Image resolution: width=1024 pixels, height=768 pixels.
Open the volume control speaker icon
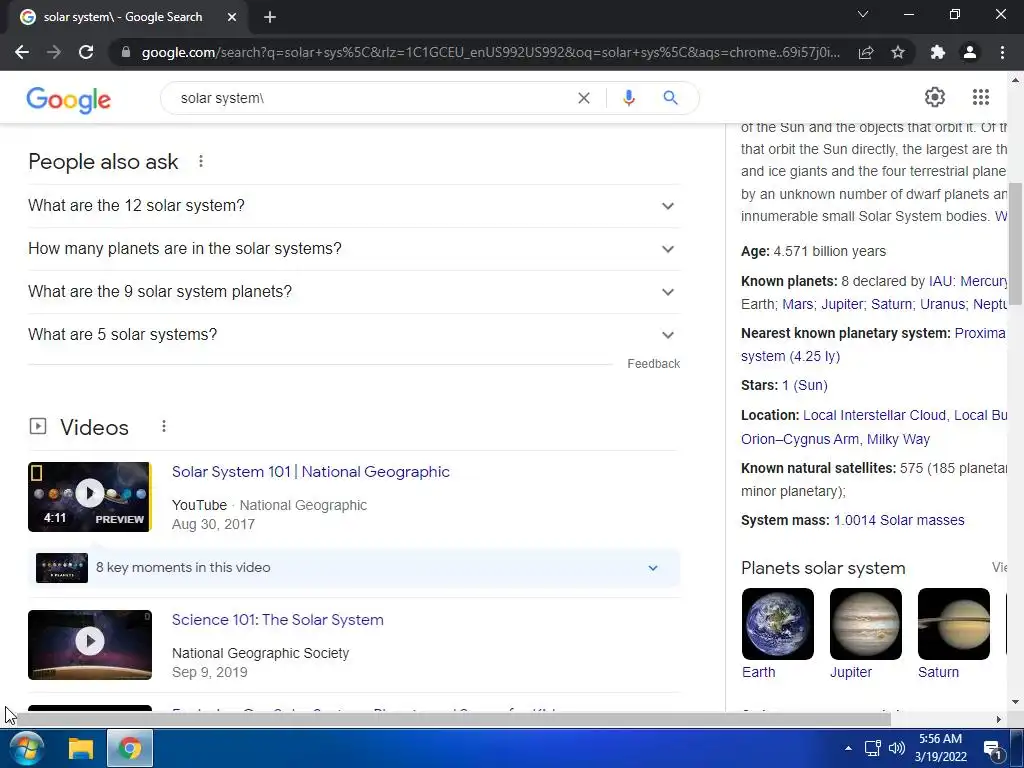click(897, 748)
